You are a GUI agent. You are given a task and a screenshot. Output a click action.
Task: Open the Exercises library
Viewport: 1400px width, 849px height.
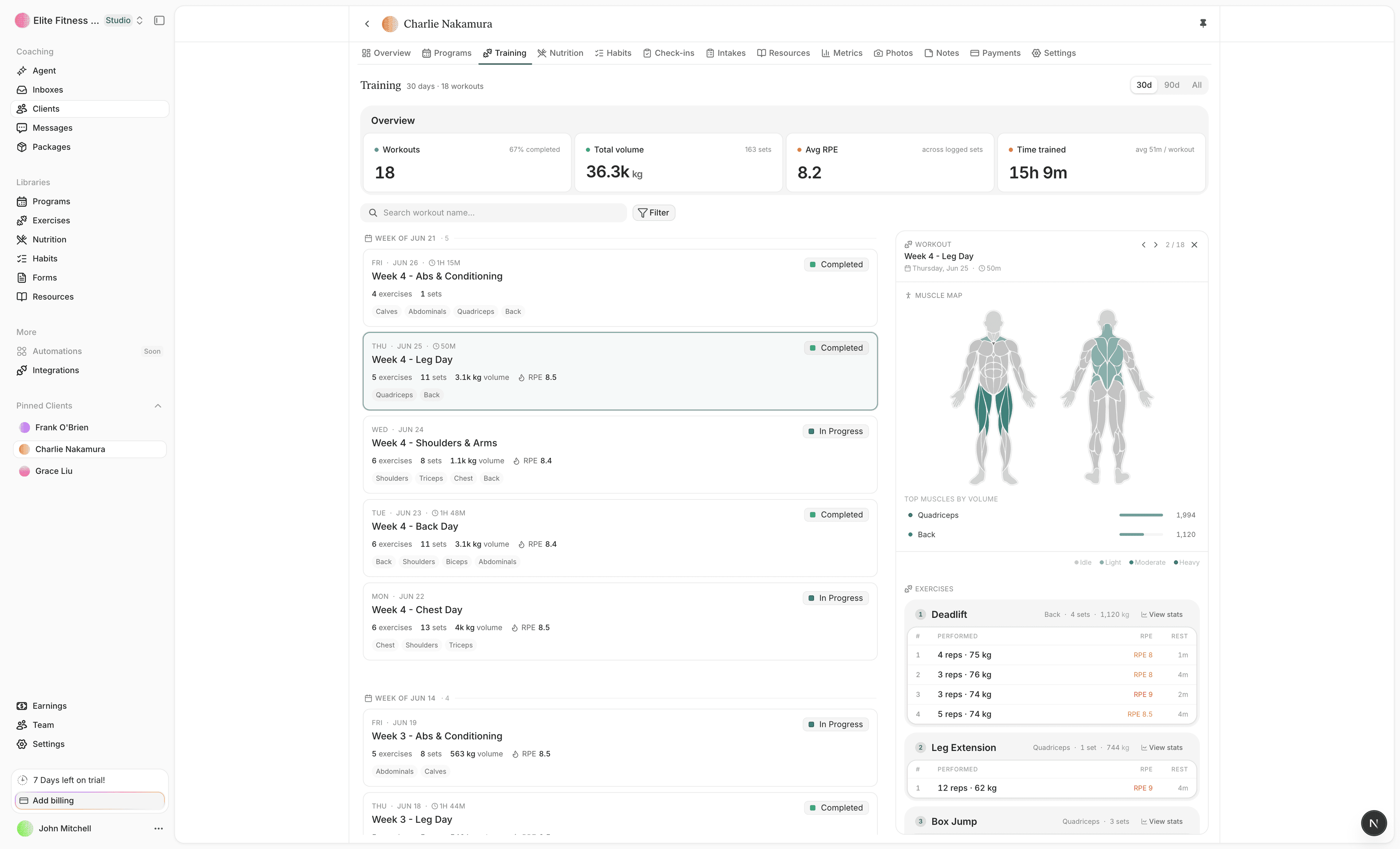90,221
